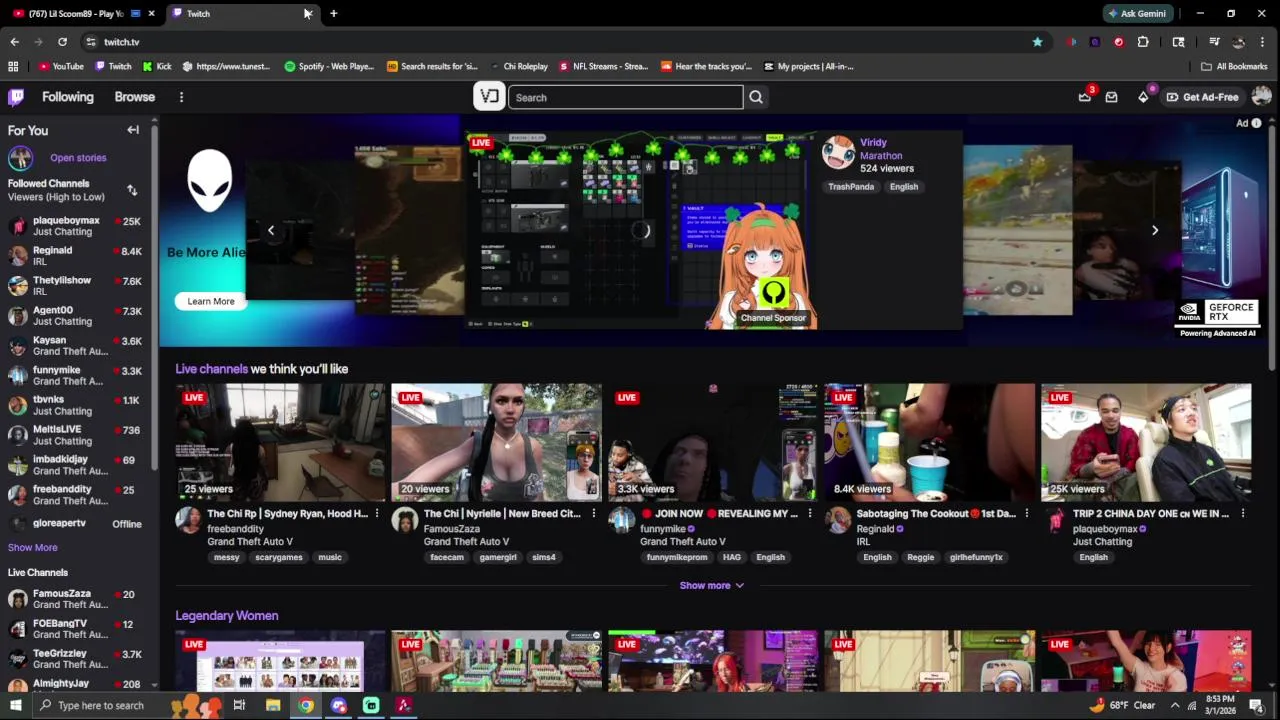1280x720 pixels.
Task: Open Spotify Web Player bookmark
Action: 329,66
